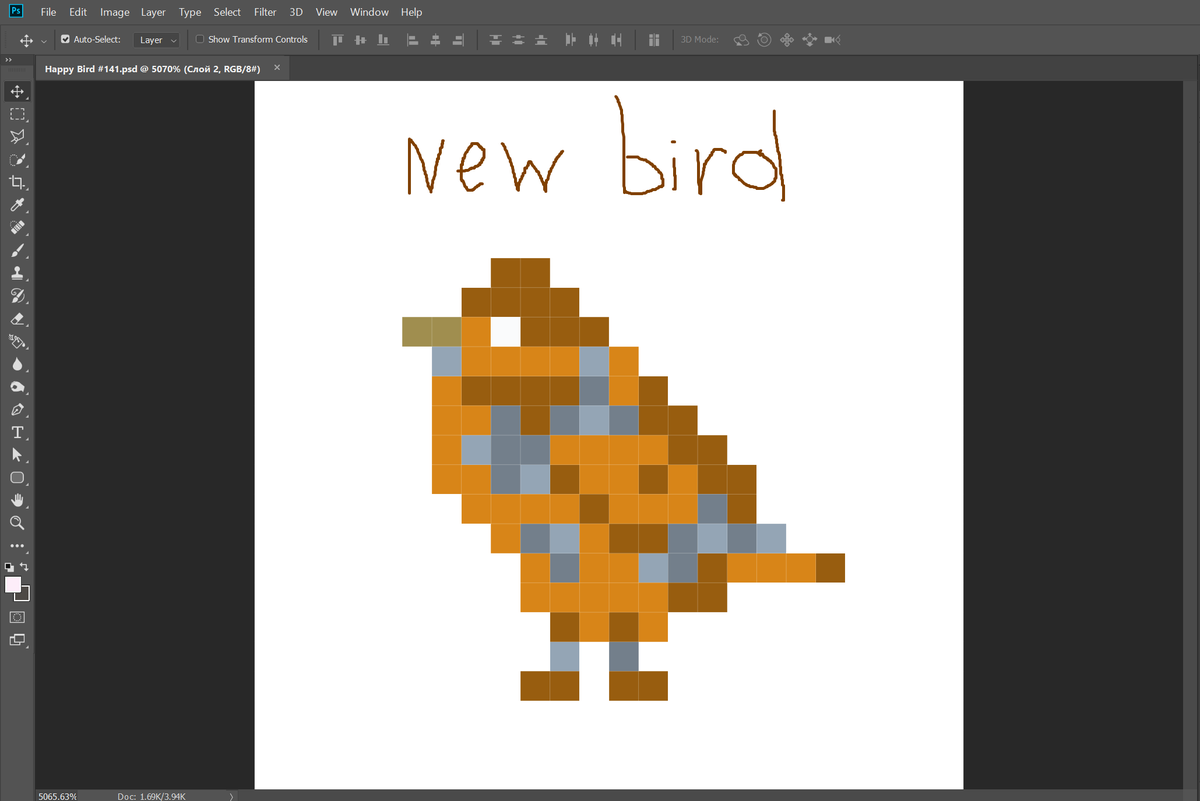This screenshot has height=801, width=1200.
Task: Select the Rectangular Marquee tool
Action: [17, 114]
